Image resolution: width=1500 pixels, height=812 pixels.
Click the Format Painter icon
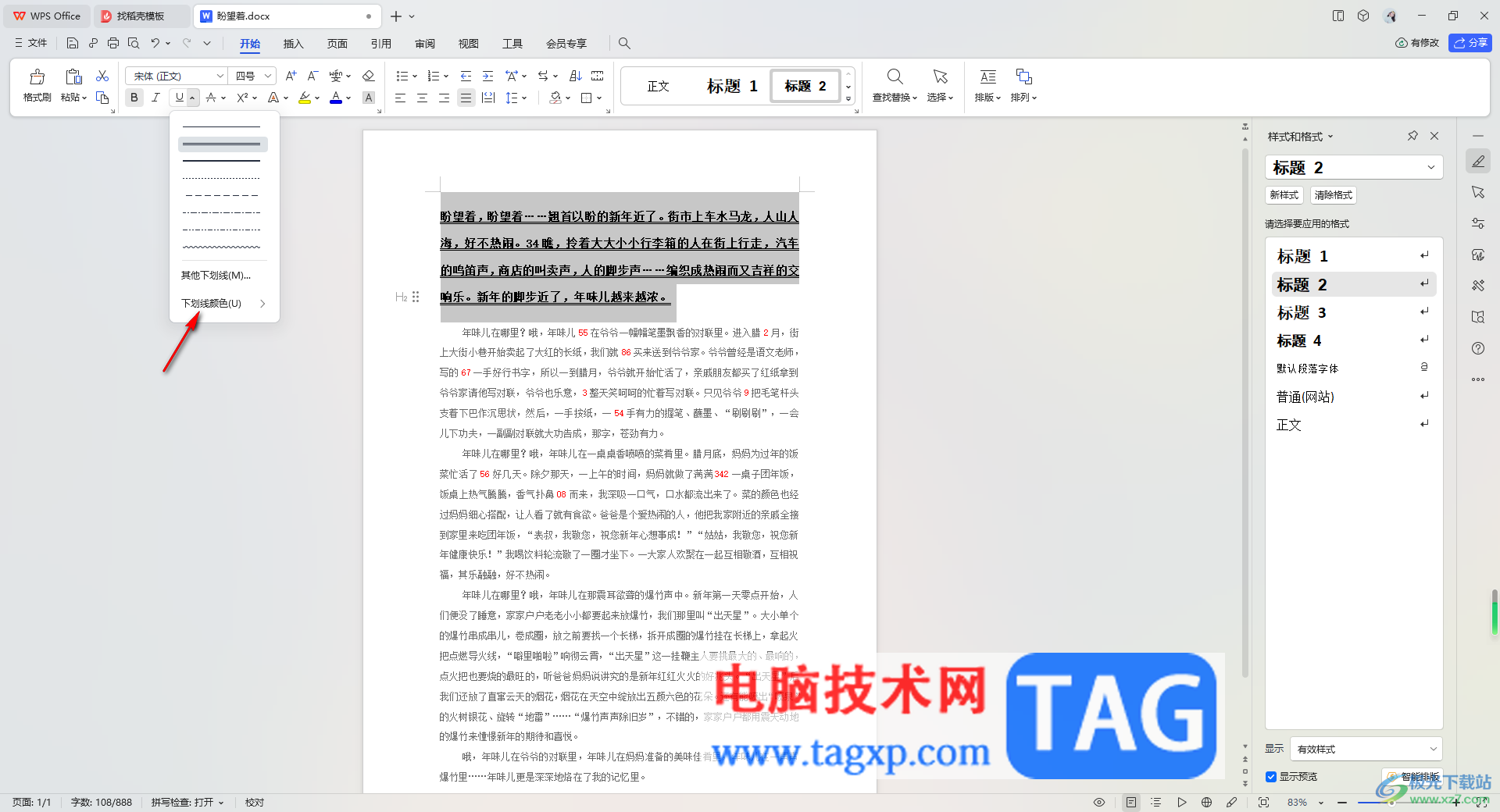37,77
